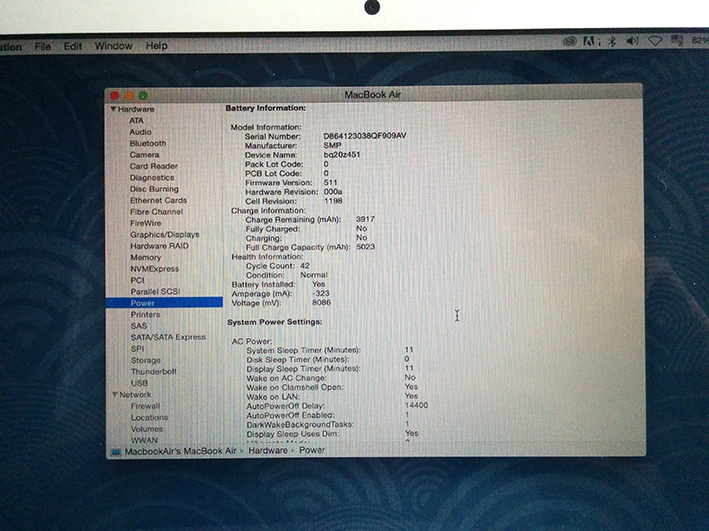Image resolution: width=709 pixels, height=531 pixels.
Task: Select Ethernet Cards in the sidebar
Action: point(158,200)
